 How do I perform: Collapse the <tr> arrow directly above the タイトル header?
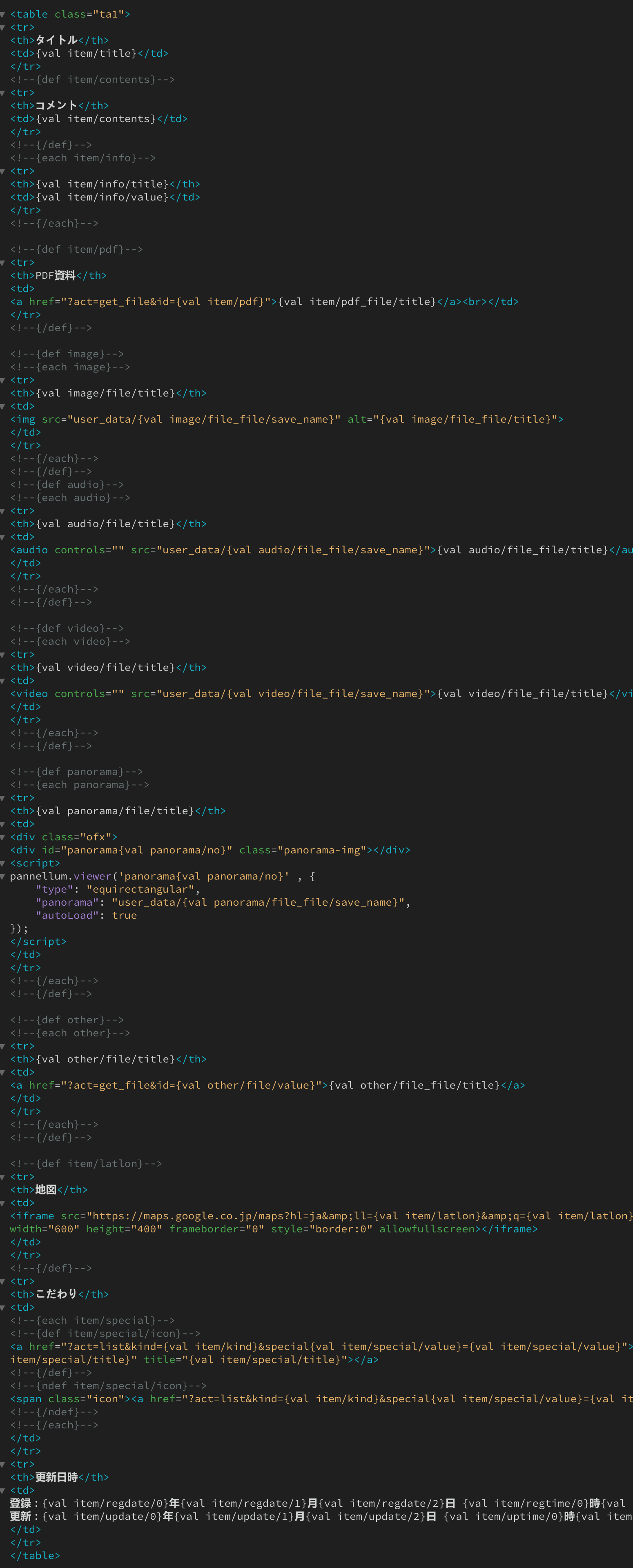3,27
